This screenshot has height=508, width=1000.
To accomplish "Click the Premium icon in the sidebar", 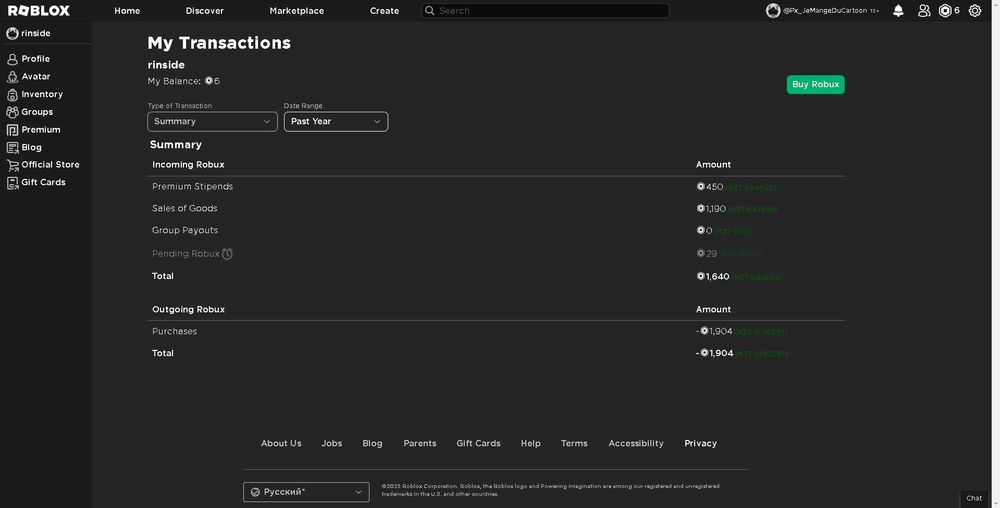I will click(x=13, y=130).
